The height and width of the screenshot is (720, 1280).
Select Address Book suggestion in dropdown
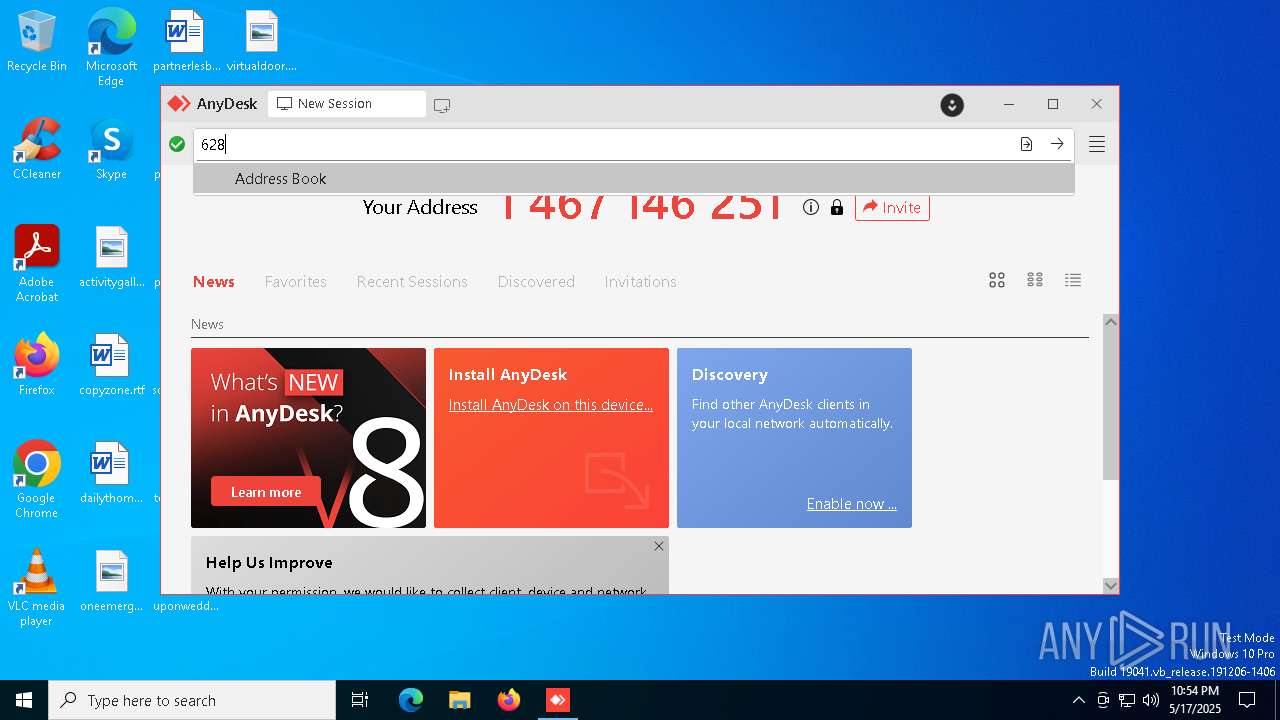pyautogui.click(x=634, y=179)
